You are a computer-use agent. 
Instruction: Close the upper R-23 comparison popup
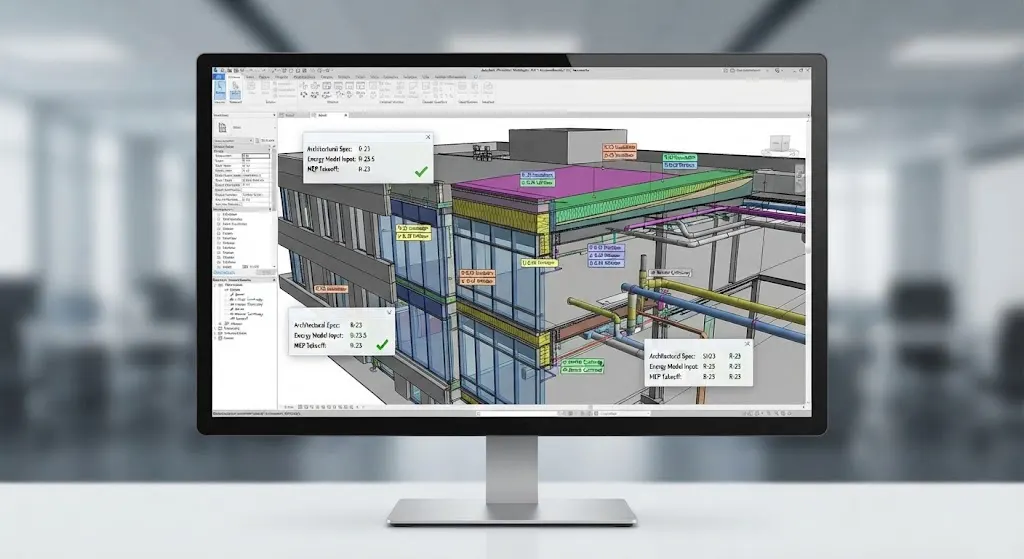tap(428, 137)
